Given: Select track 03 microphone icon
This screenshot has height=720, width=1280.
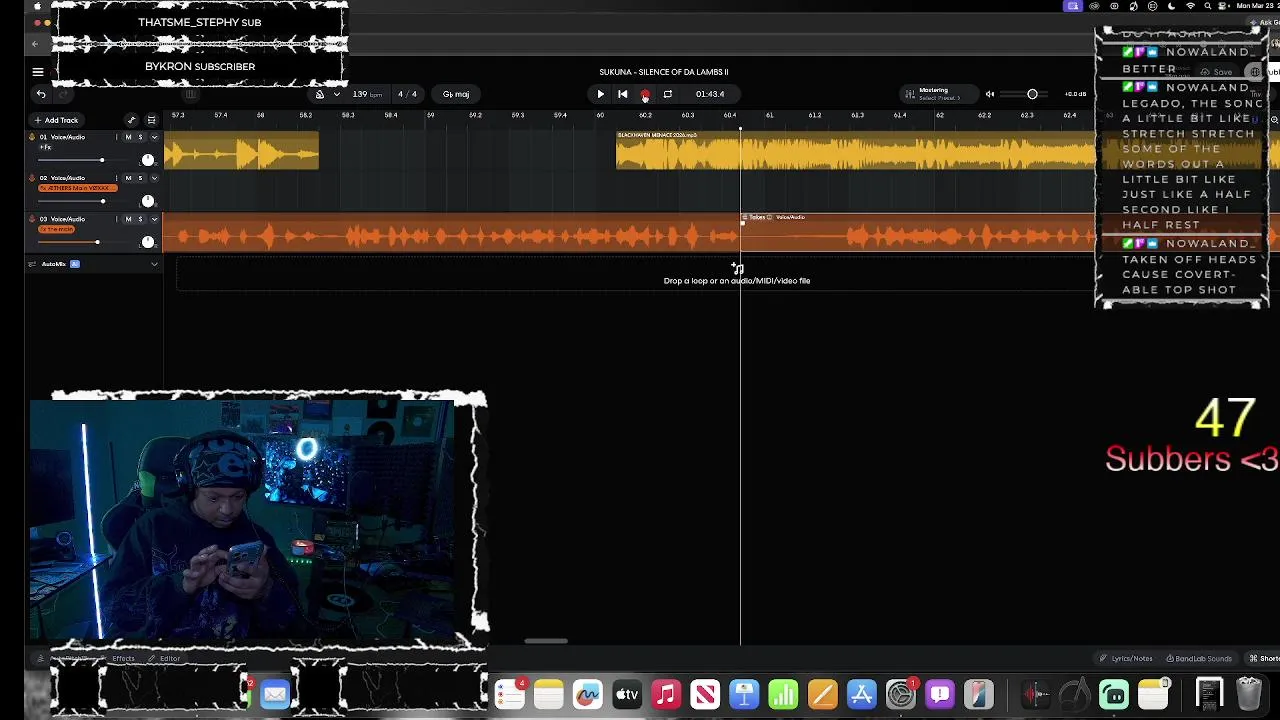Looking at the screenshot, I should click(x=31, y=219).
